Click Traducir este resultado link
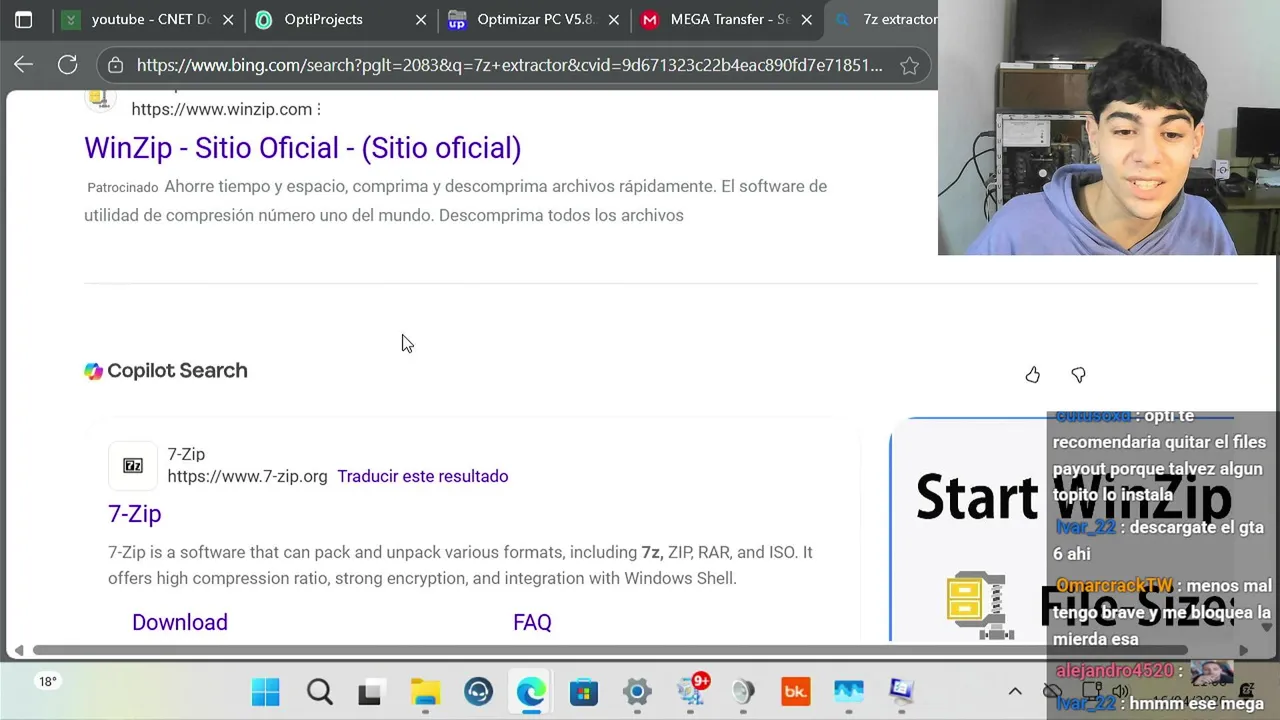This screenshot has height=720, width=1280. click(423, 476)
